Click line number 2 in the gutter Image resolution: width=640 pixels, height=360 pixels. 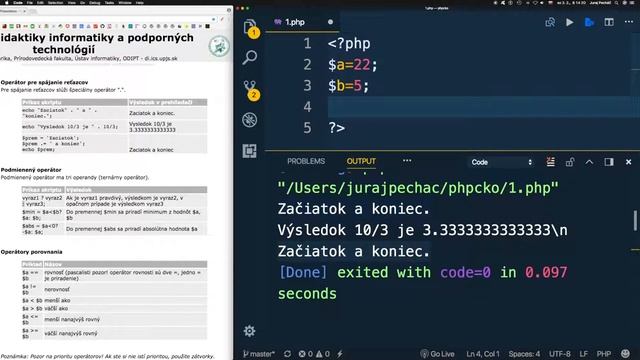click(307, 64)
